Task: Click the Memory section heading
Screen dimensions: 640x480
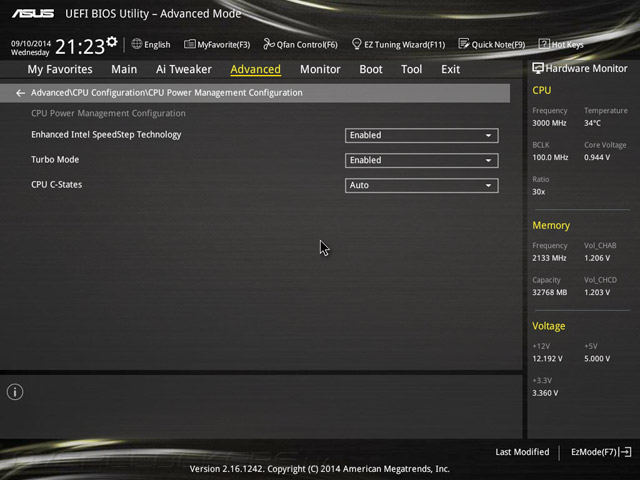Action: (551, 225)
